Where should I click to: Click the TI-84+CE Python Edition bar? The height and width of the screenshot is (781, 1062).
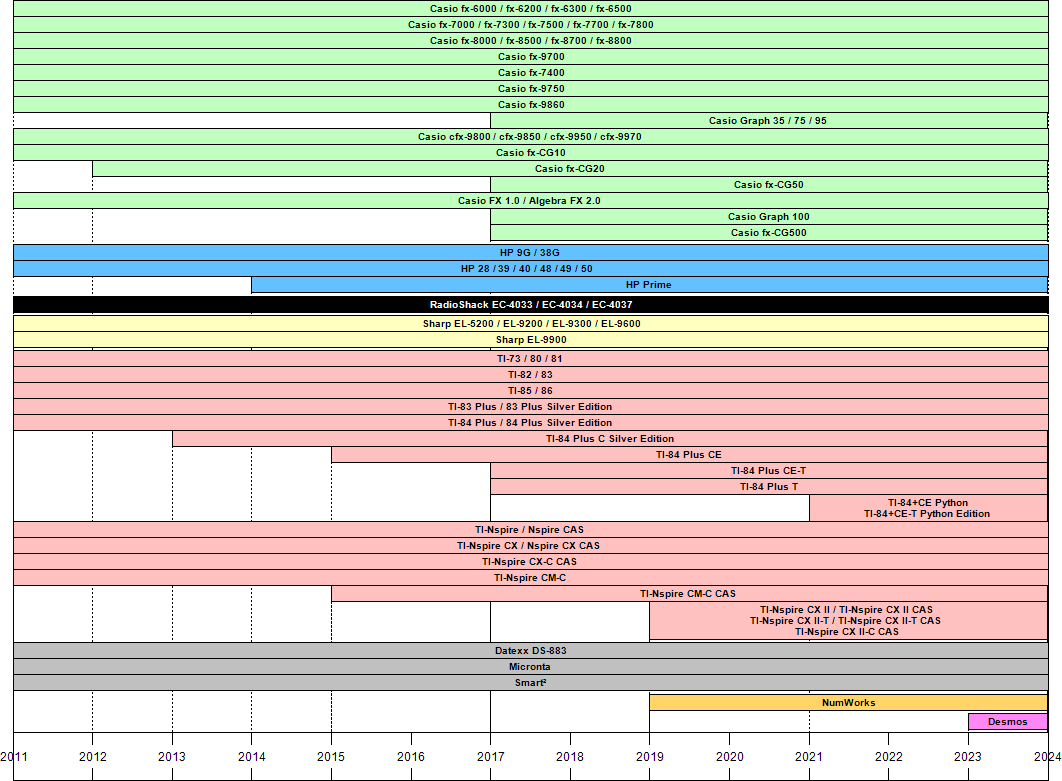coord(929,508)
